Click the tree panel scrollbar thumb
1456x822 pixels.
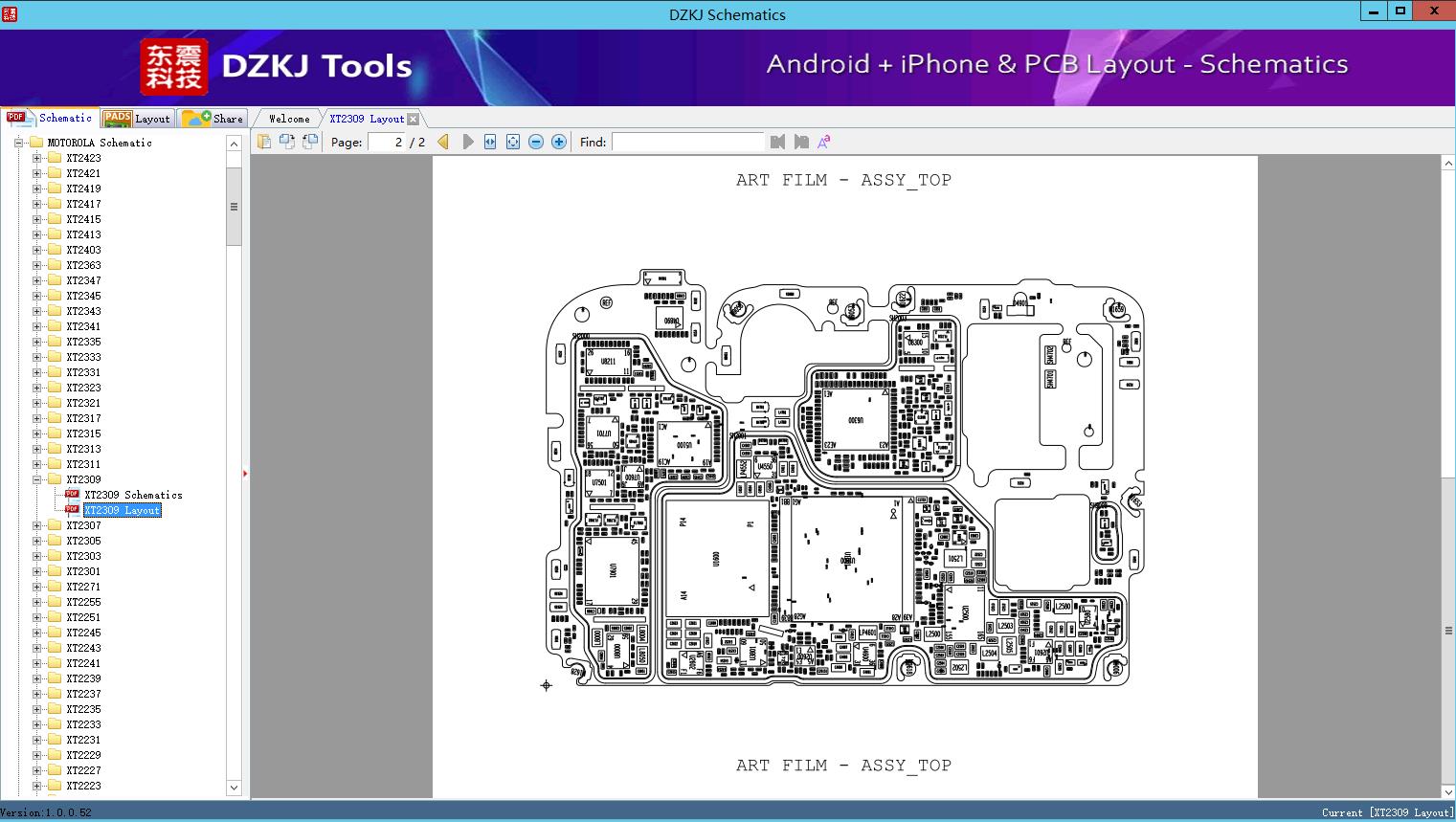click(234, 207)
